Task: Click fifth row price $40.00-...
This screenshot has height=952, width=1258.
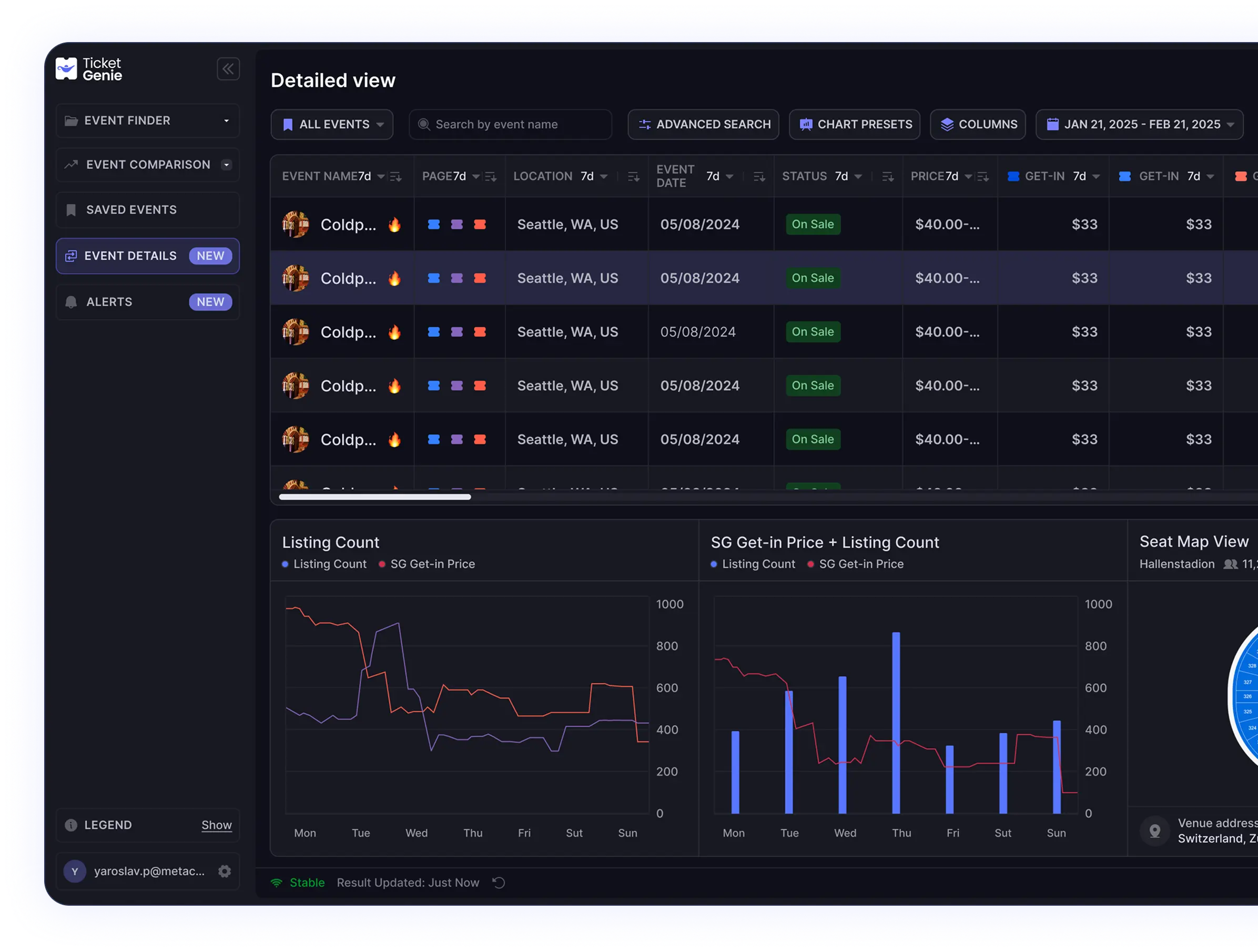Action: click(948, 440)
